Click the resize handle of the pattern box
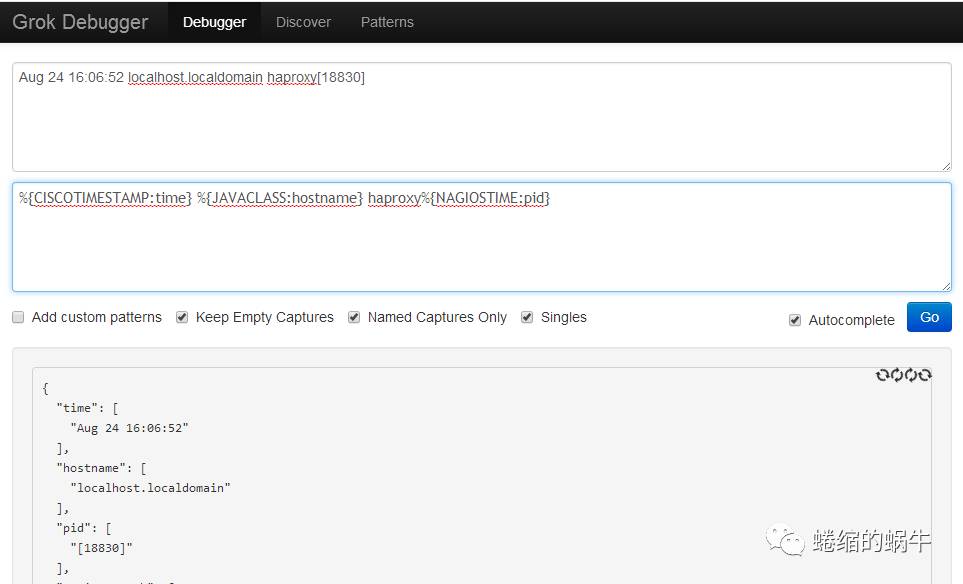The height and width of the screenshot is (584, 963). click(945, 285)
